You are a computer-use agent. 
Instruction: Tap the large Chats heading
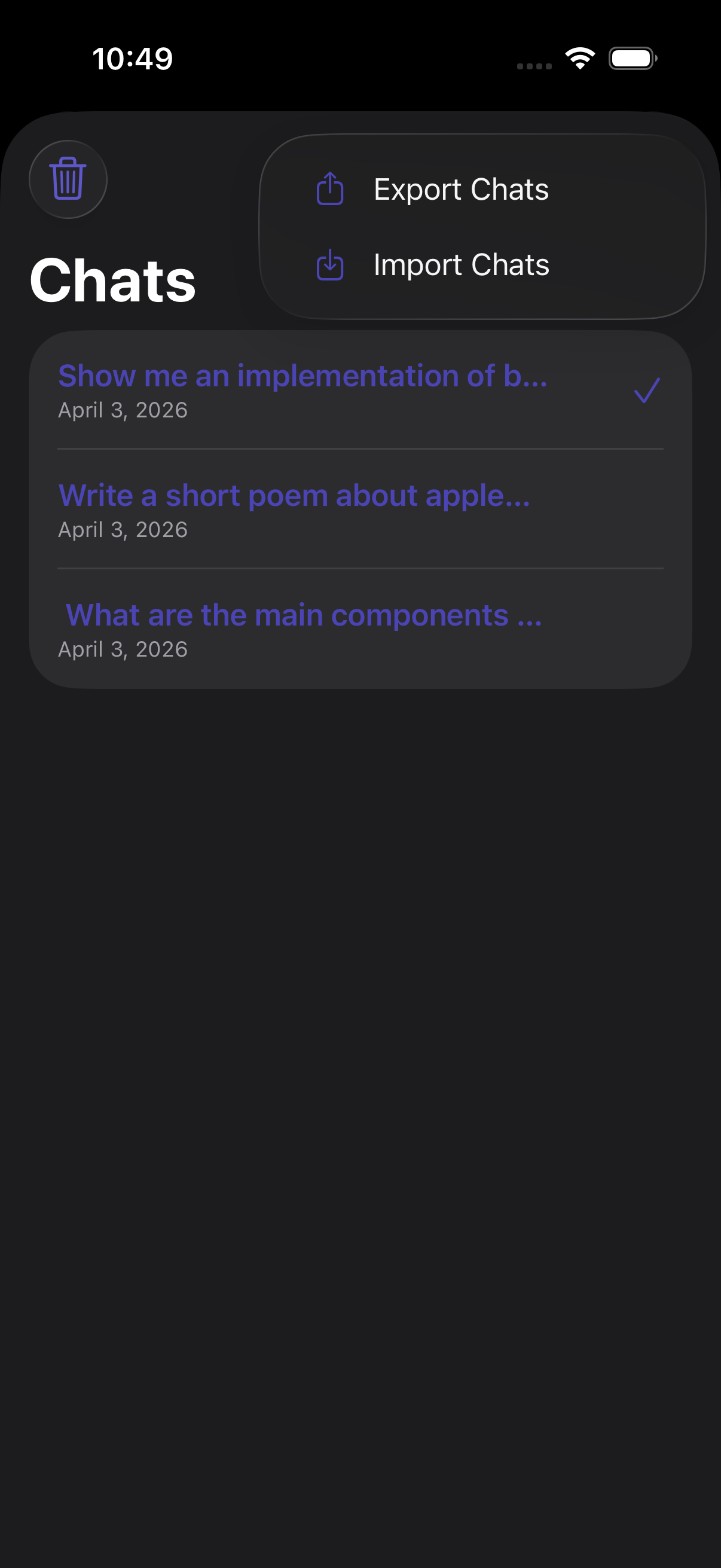click(x=112, y=280)
